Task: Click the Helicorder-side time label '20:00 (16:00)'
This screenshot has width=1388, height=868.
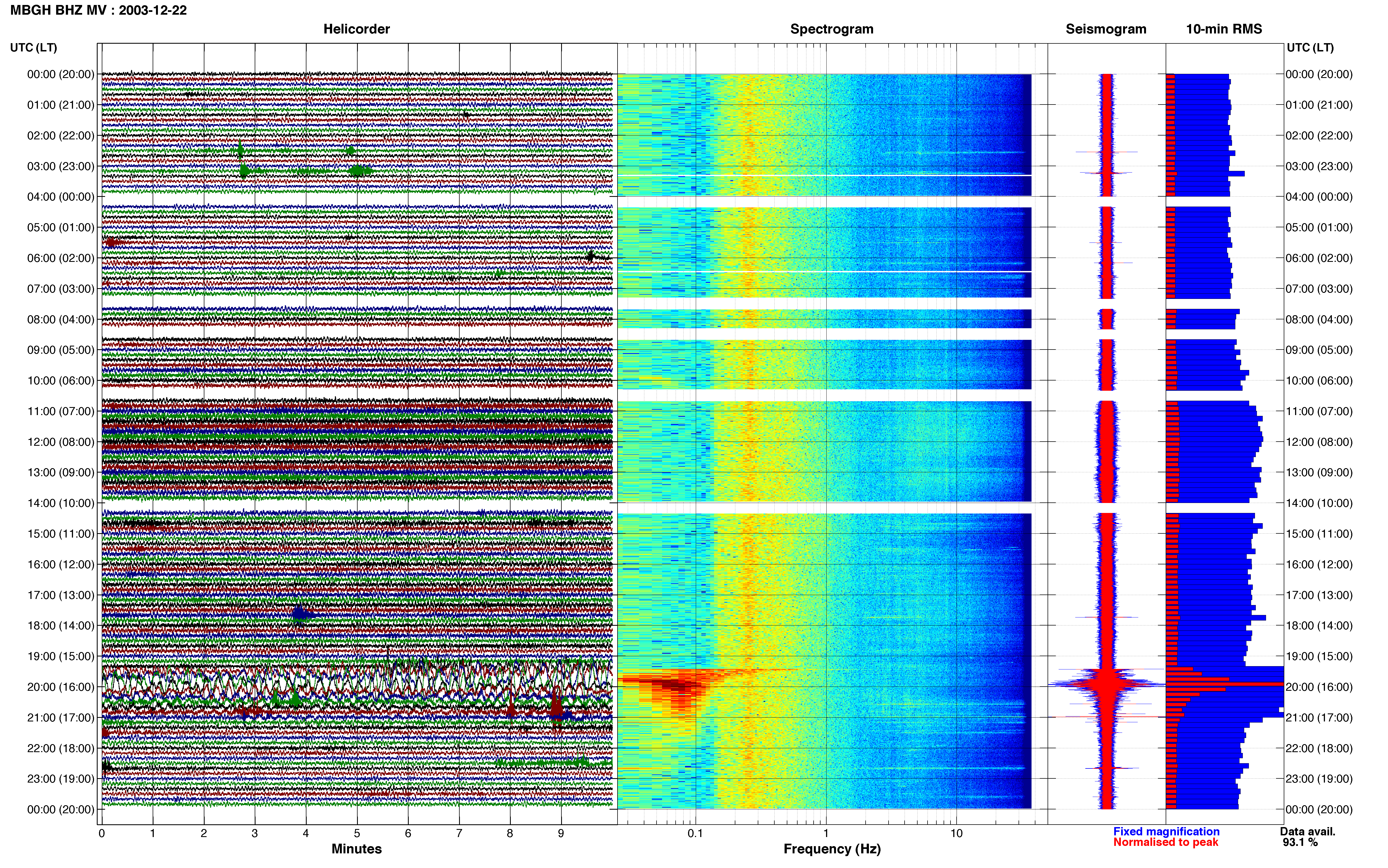Action: (61, 687)
